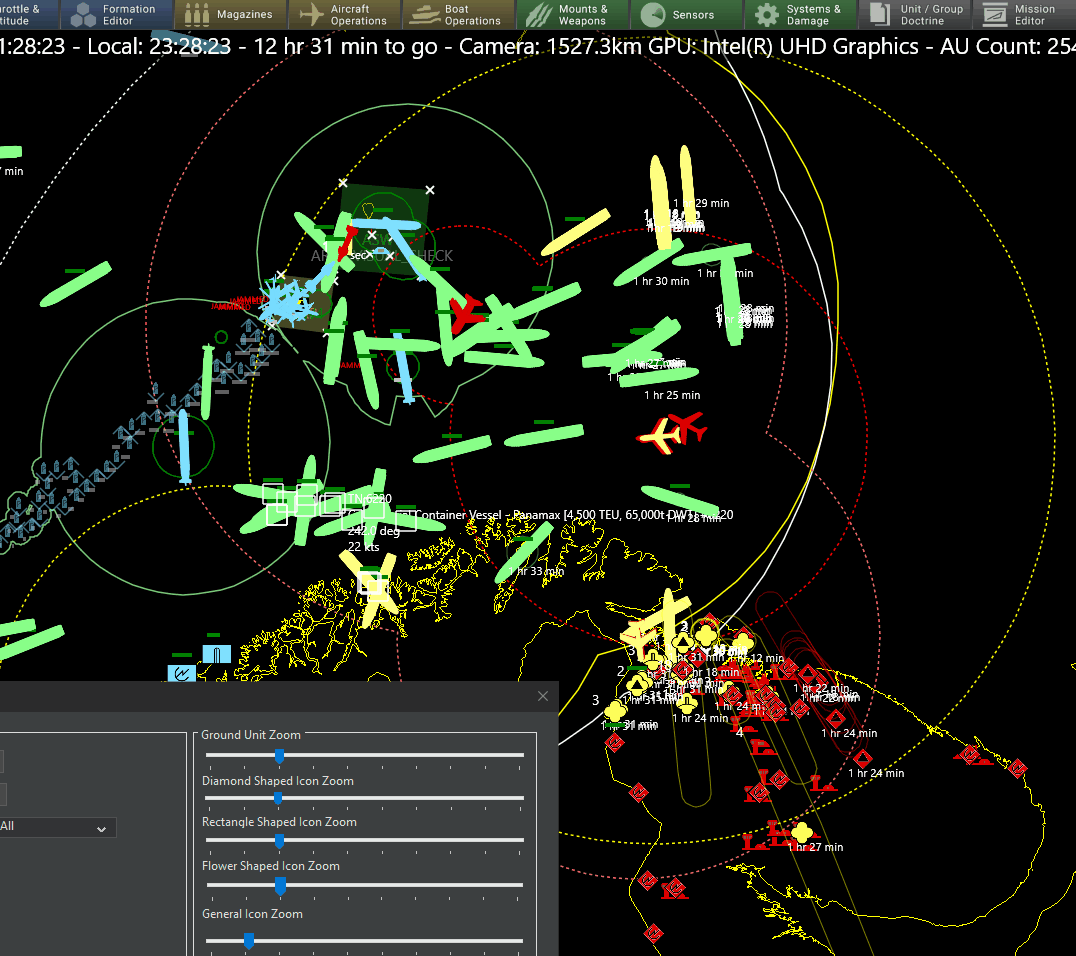
Task: Click the 'TN:6220' track number label
Action: [x=370, y=499]
